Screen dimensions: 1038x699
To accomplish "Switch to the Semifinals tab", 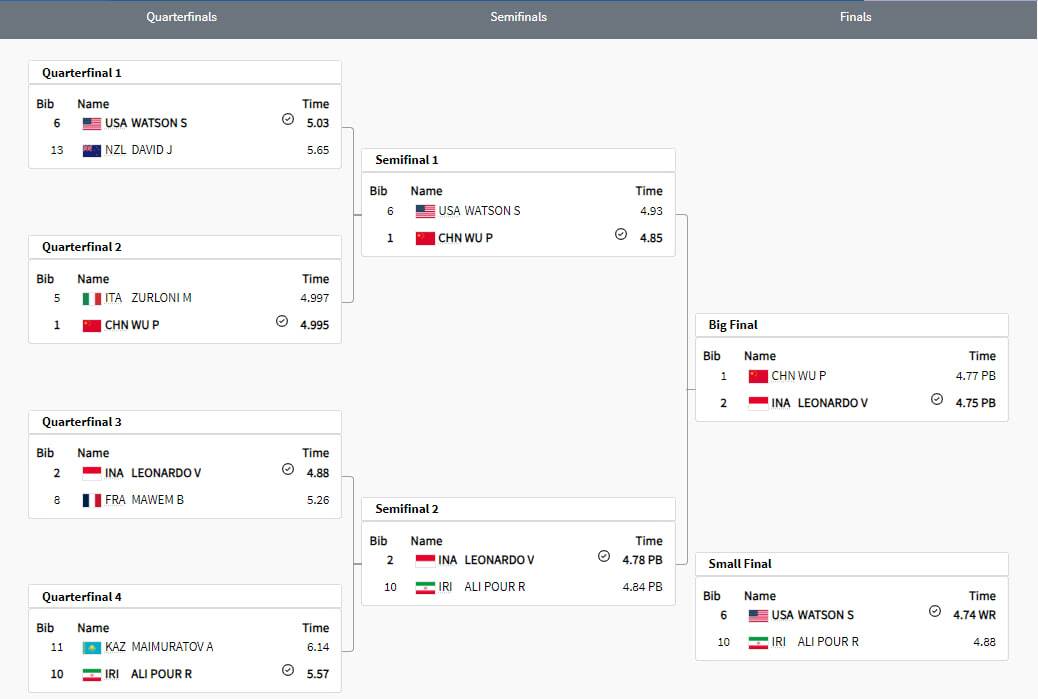I will 518,17.
